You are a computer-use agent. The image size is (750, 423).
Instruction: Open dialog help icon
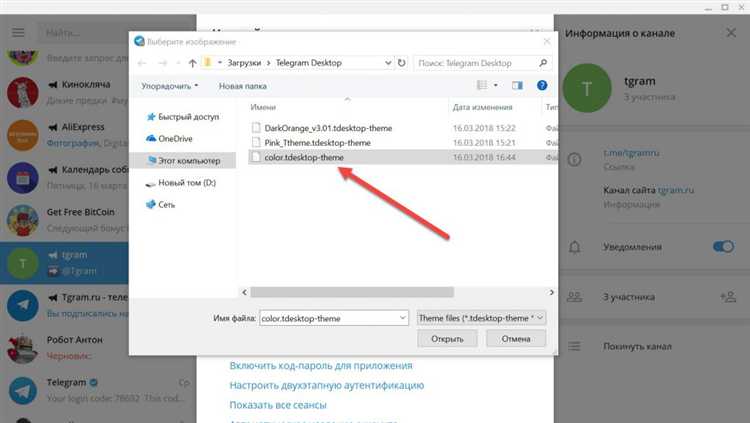(542, 85)
